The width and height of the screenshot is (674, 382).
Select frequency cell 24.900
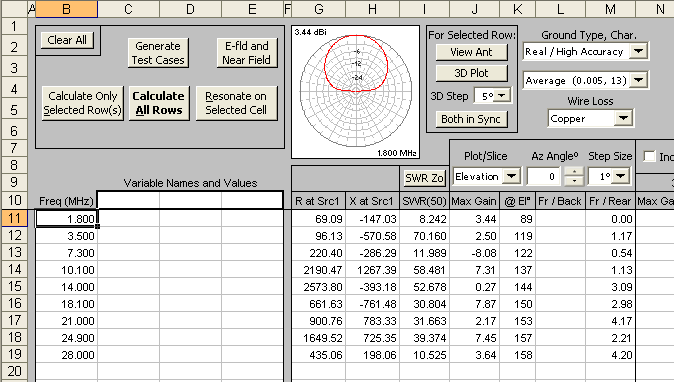coord(66,338)
